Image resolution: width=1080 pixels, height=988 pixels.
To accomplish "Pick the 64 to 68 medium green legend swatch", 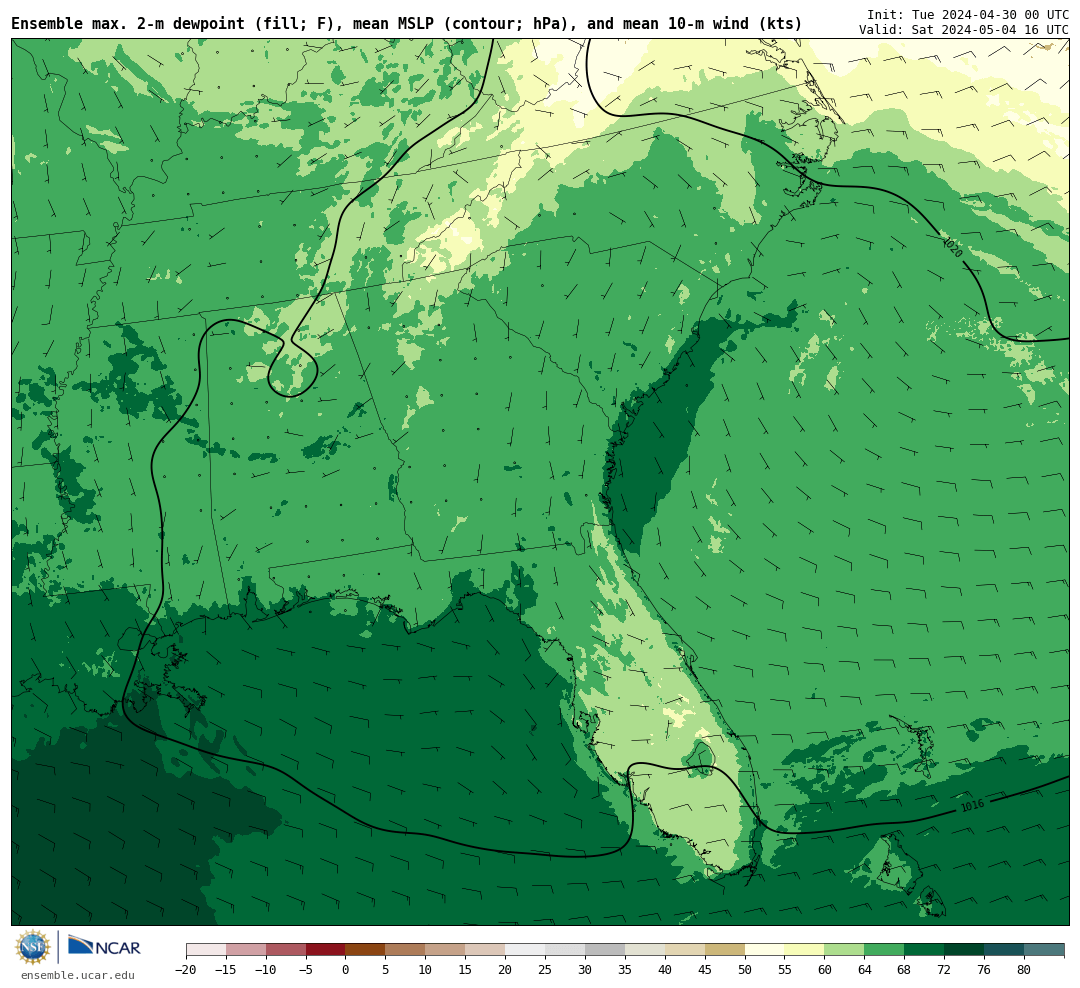I will click(x=885, y=950).
